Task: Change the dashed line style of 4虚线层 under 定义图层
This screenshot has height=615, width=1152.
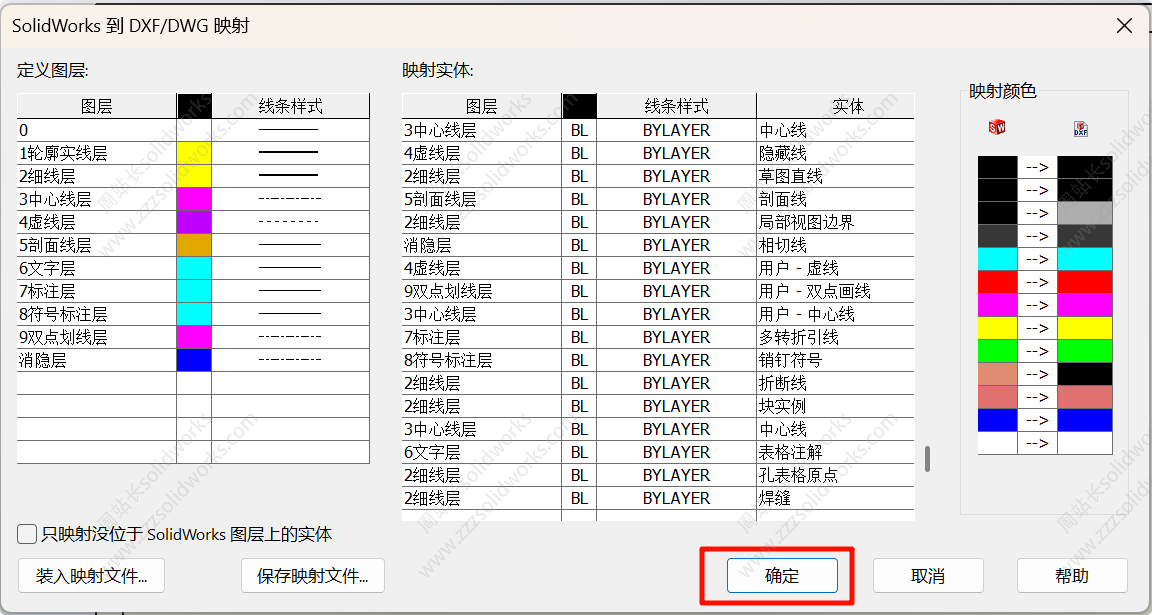Action: coord(290,222)
